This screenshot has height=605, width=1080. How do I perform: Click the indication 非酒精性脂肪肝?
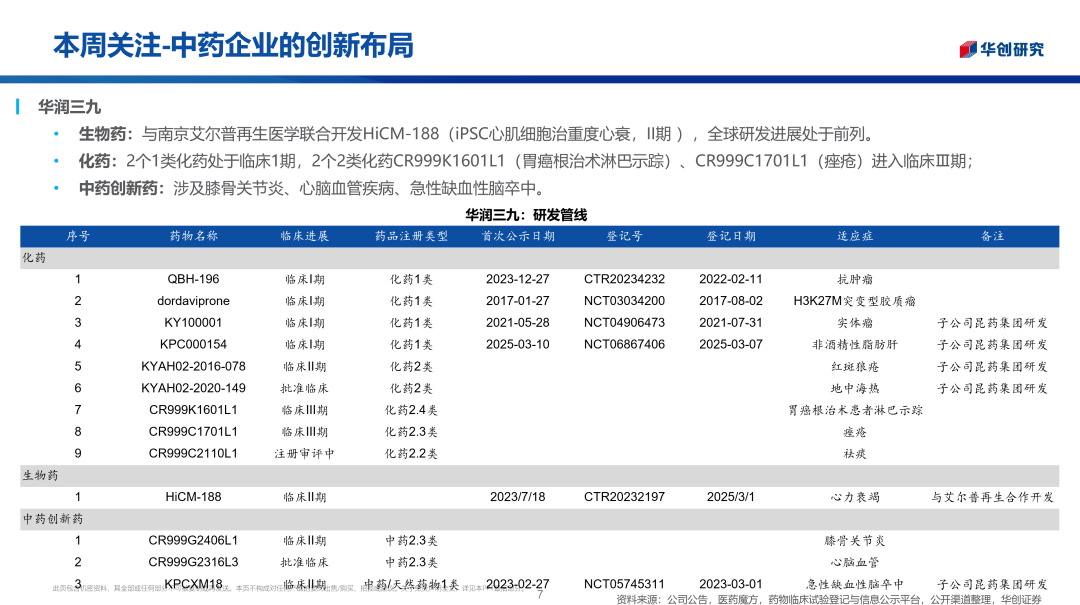855,345
